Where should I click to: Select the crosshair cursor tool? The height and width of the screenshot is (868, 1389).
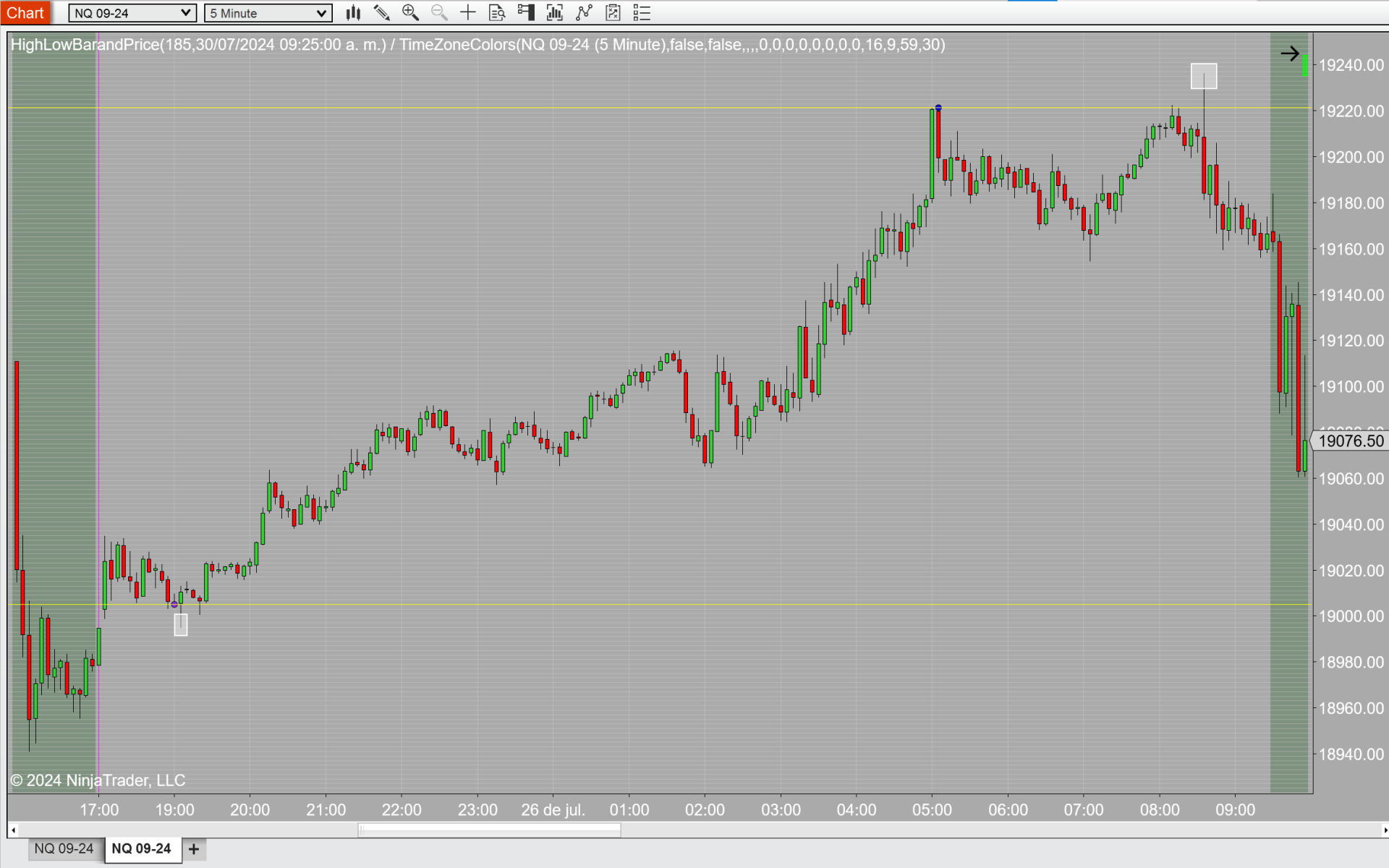pos(468,12)
